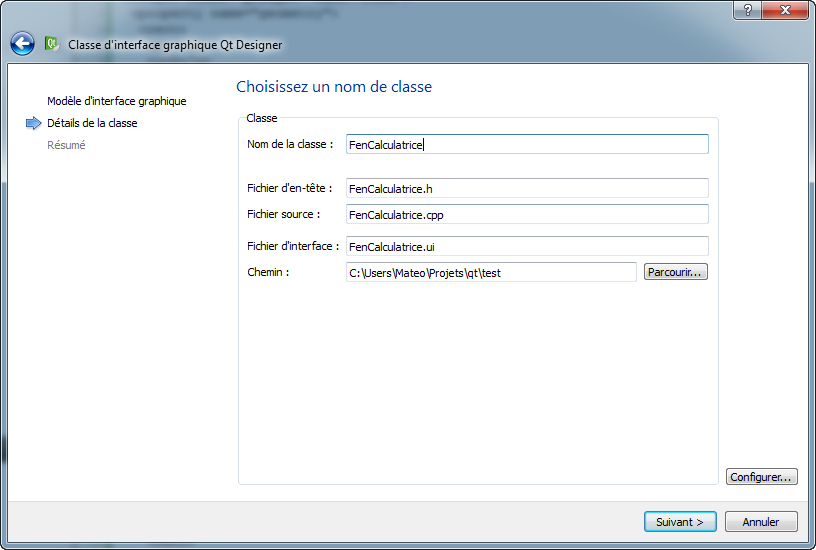Select the "Modèle d'interface graphique" step

pyautogui.click(x=116, y=101)
